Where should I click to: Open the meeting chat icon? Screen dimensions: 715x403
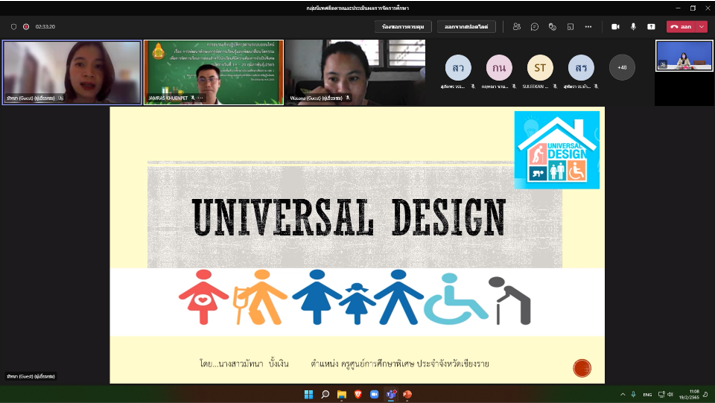(535, 27)
